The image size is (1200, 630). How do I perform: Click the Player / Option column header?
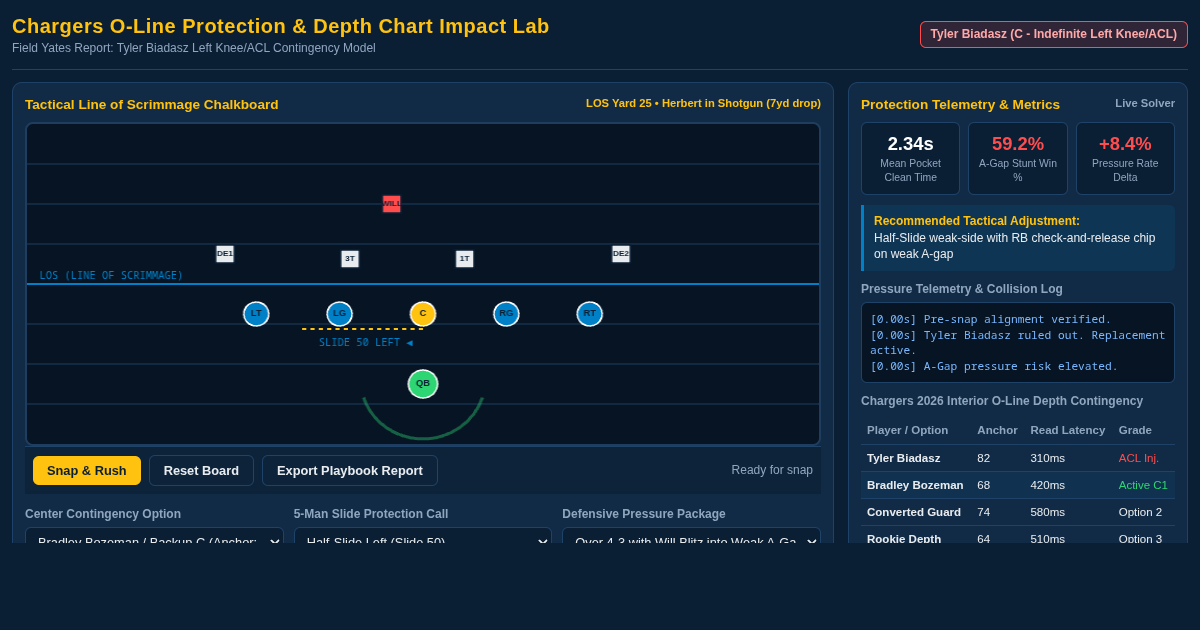point(907,430)
